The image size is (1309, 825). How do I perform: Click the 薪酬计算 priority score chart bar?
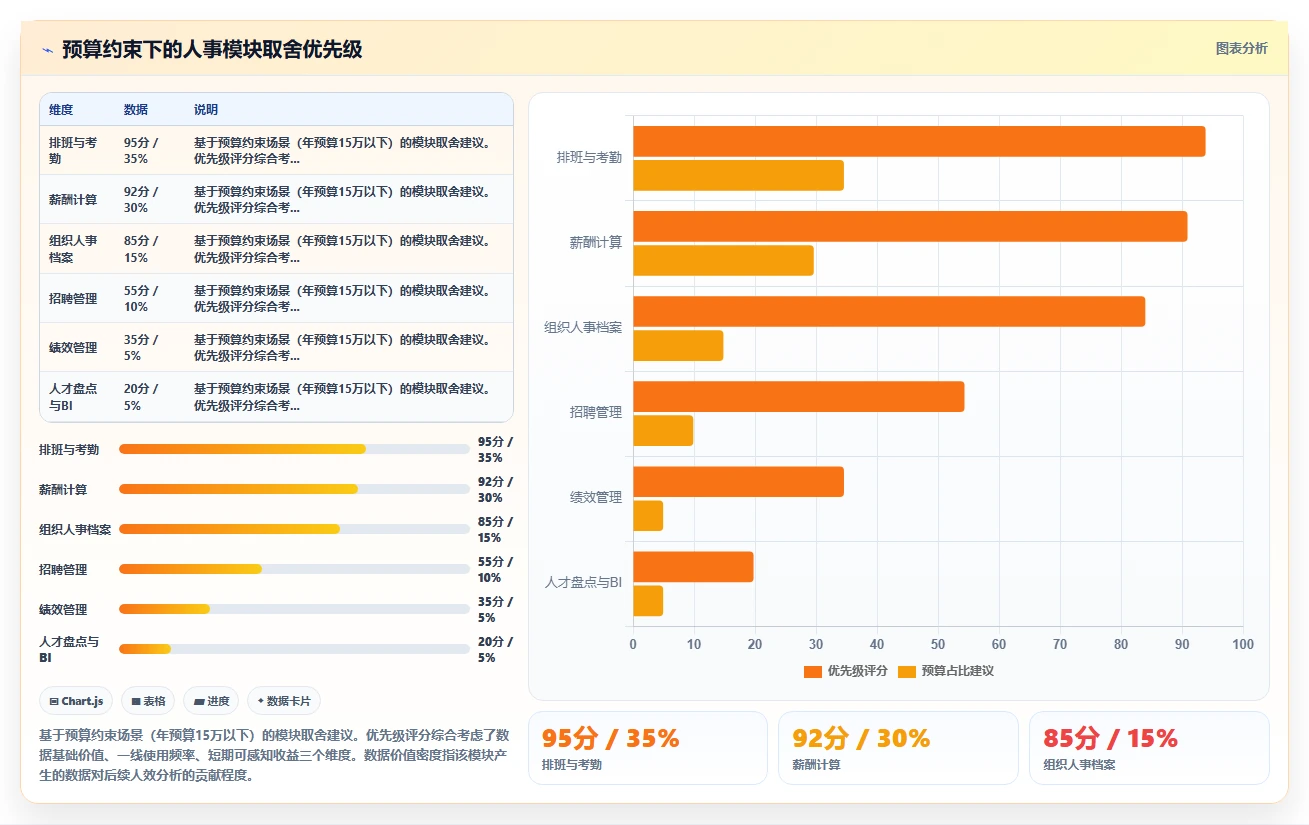910,226
